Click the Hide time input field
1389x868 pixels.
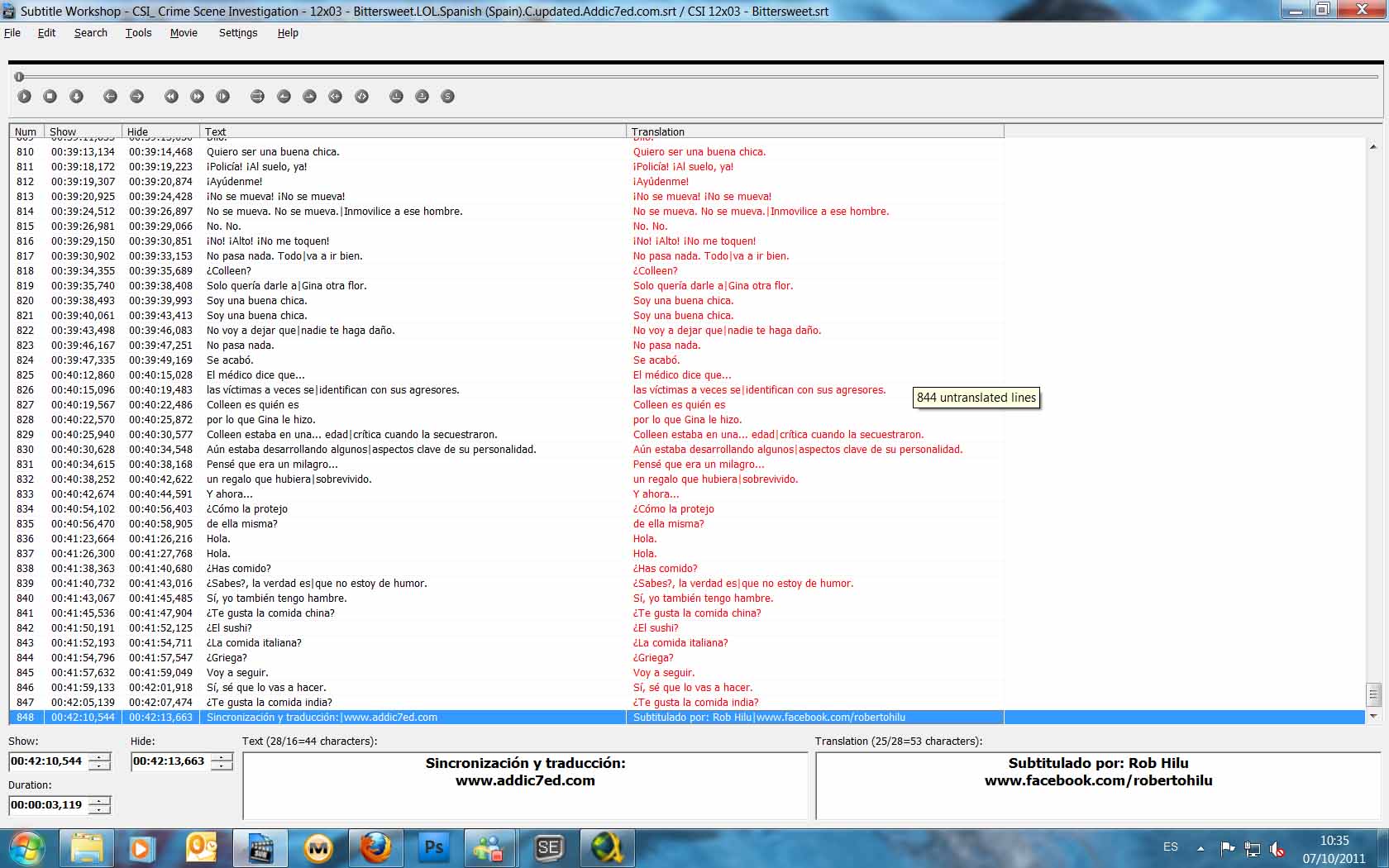pyautogui.click(x=171, y=761)
